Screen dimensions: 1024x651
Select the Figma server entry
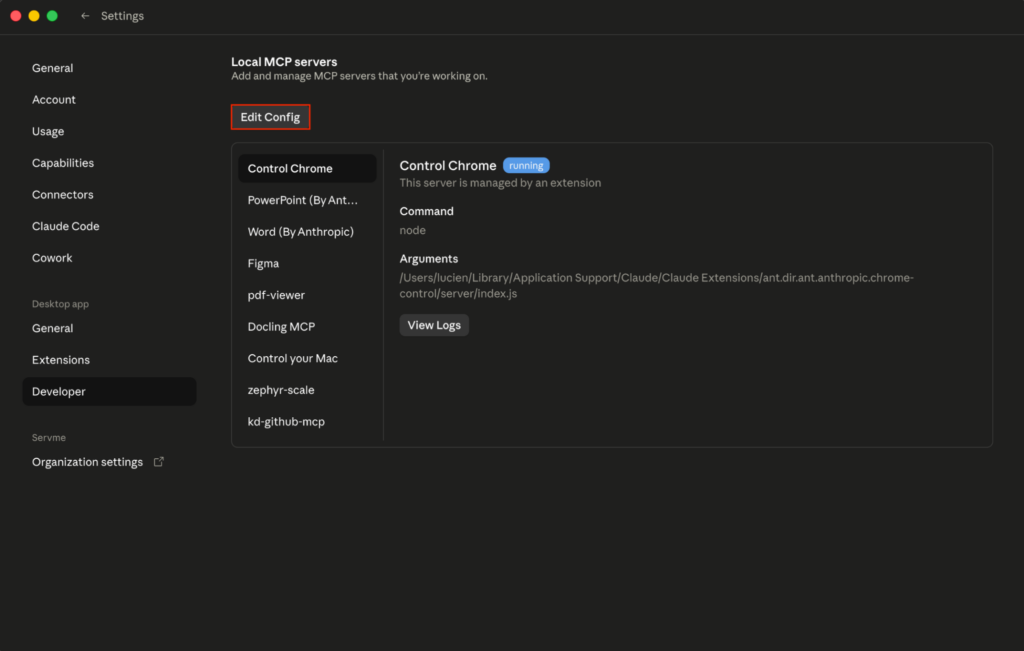(307, 263)
